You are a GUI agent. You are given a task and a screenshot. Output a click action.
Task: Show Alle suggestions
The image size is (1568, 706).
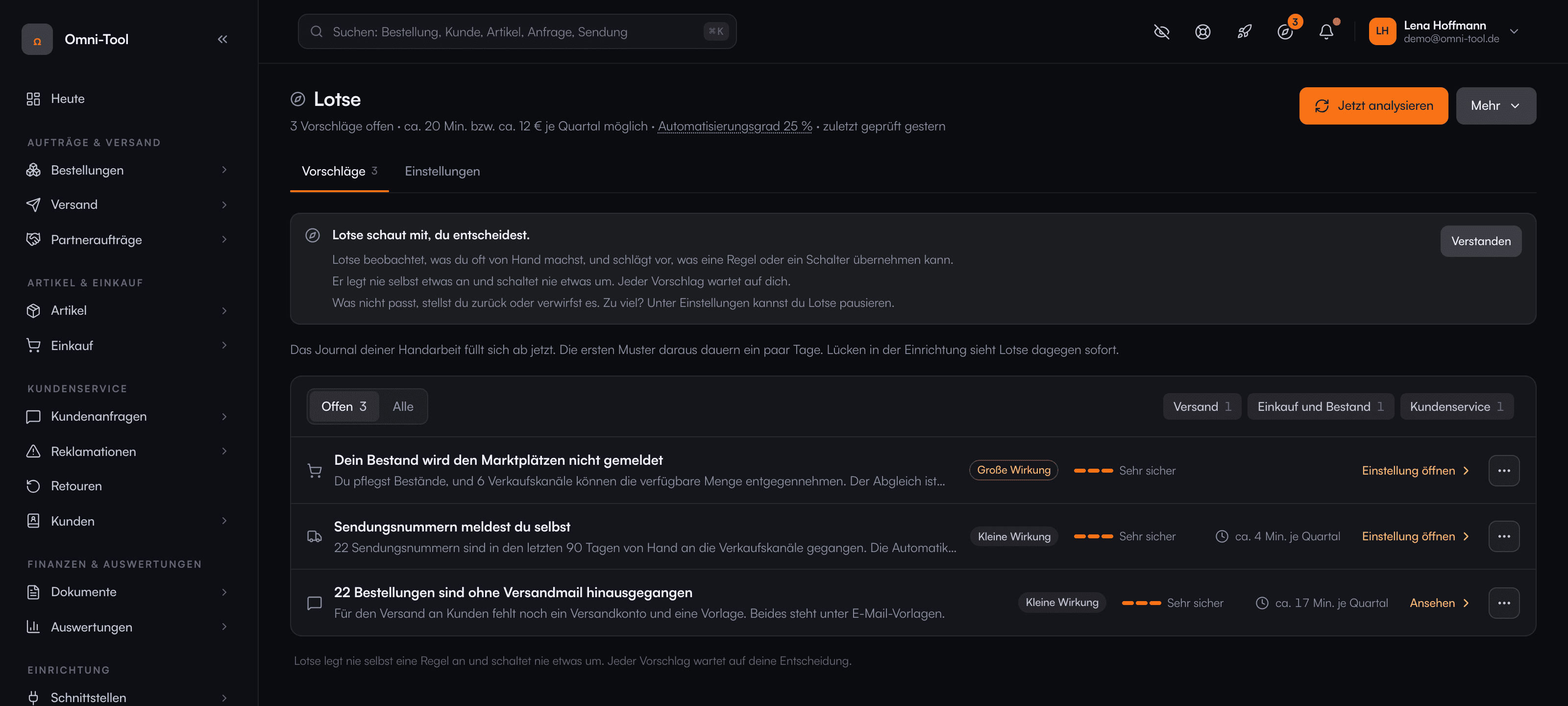pyautogui.click(x=402, y=406)
